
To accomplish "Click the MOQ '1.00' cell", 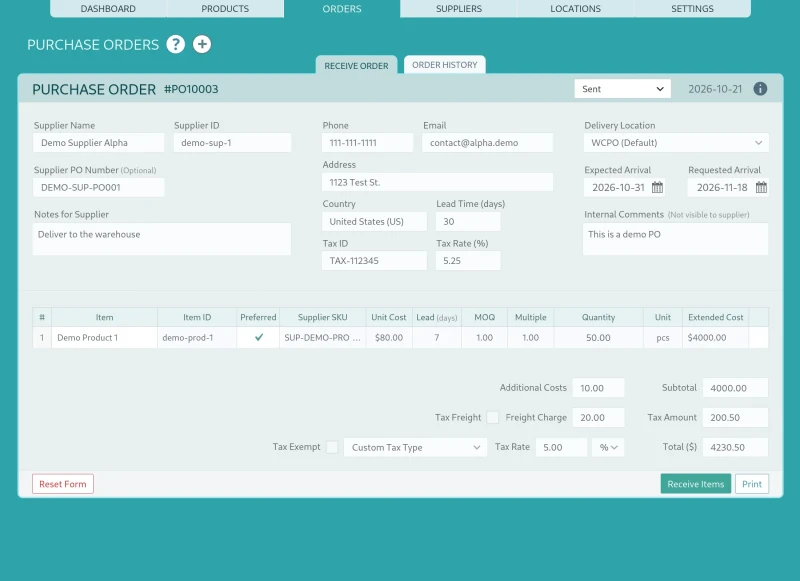I will [x=484, y=338].
